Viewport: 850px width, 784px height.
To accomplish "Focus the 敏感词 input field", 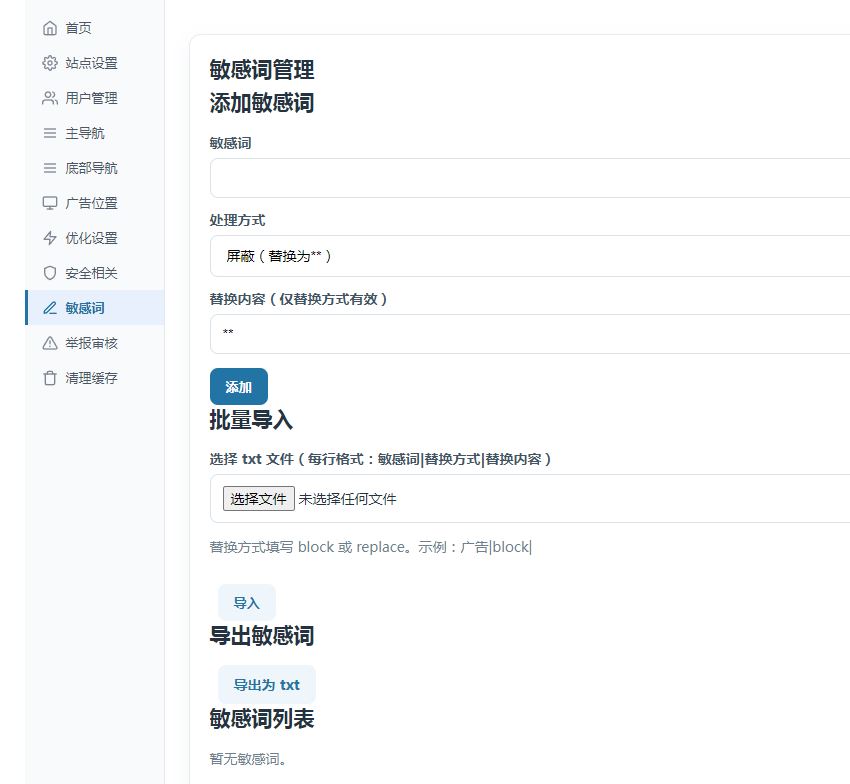I will [x=530, y=178].
